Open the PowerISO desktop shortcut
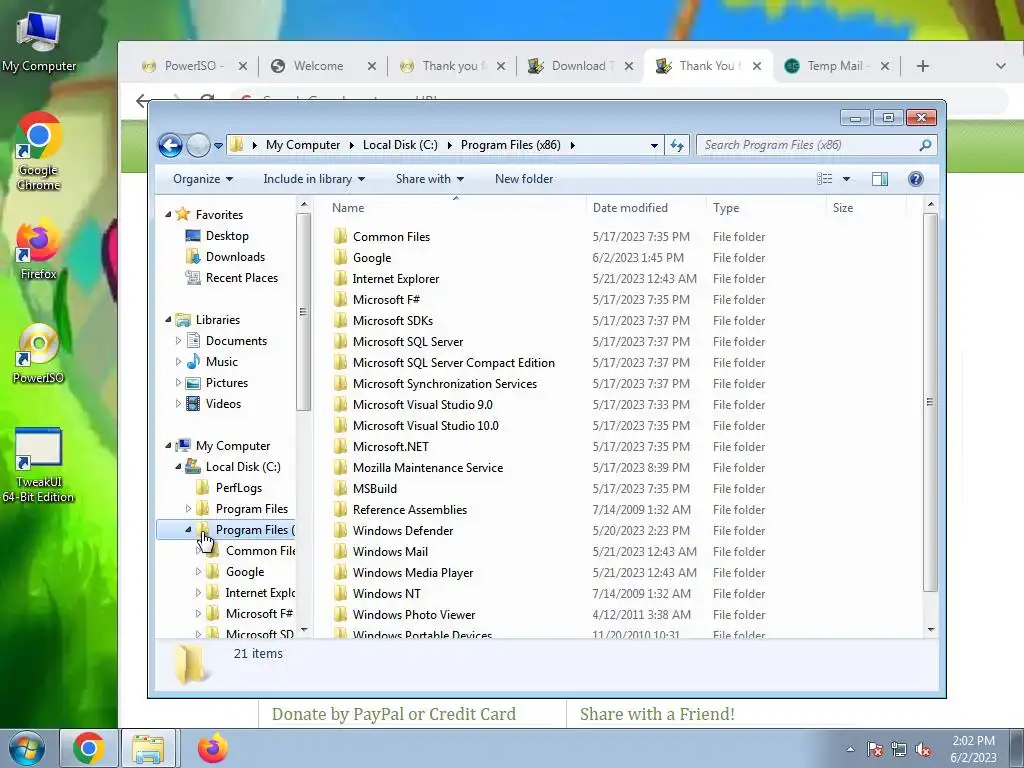This screenshot has width=1024, height=768. pyautogui.click(x=39, y=354)
